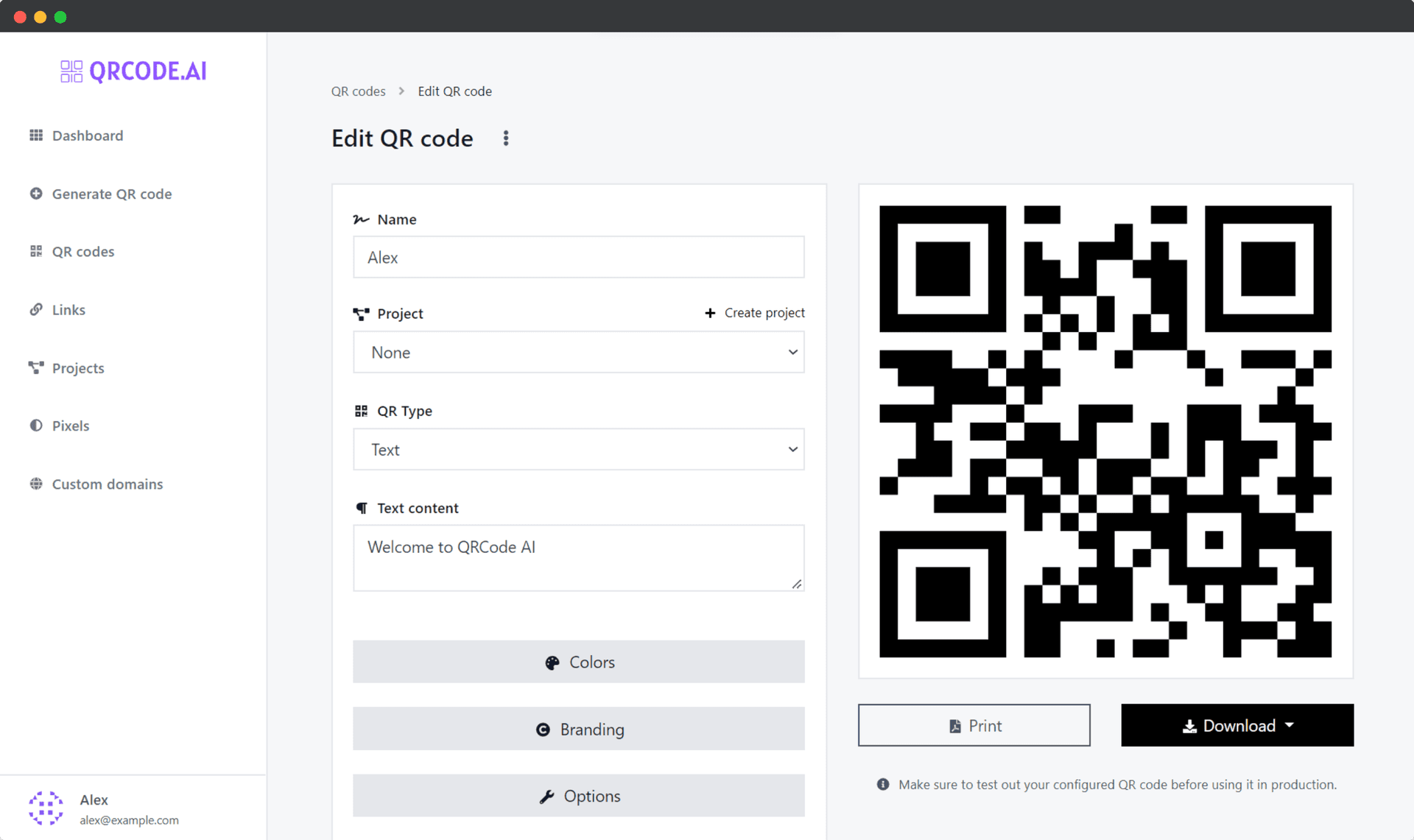Focus the Name input field with Alex
Image resolution: width=1414 pixels, height=840 pixels.
click(579, 257)
